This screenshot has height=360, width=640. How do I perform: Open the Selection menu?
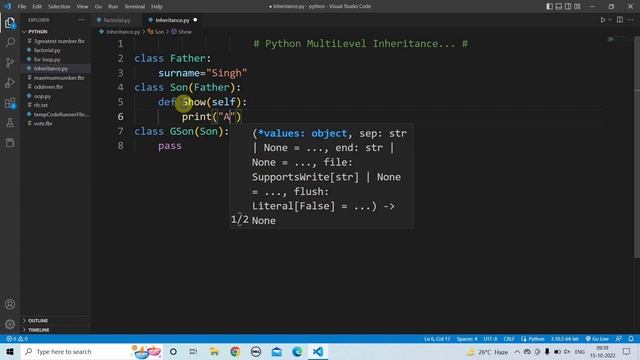pos(59,7)
